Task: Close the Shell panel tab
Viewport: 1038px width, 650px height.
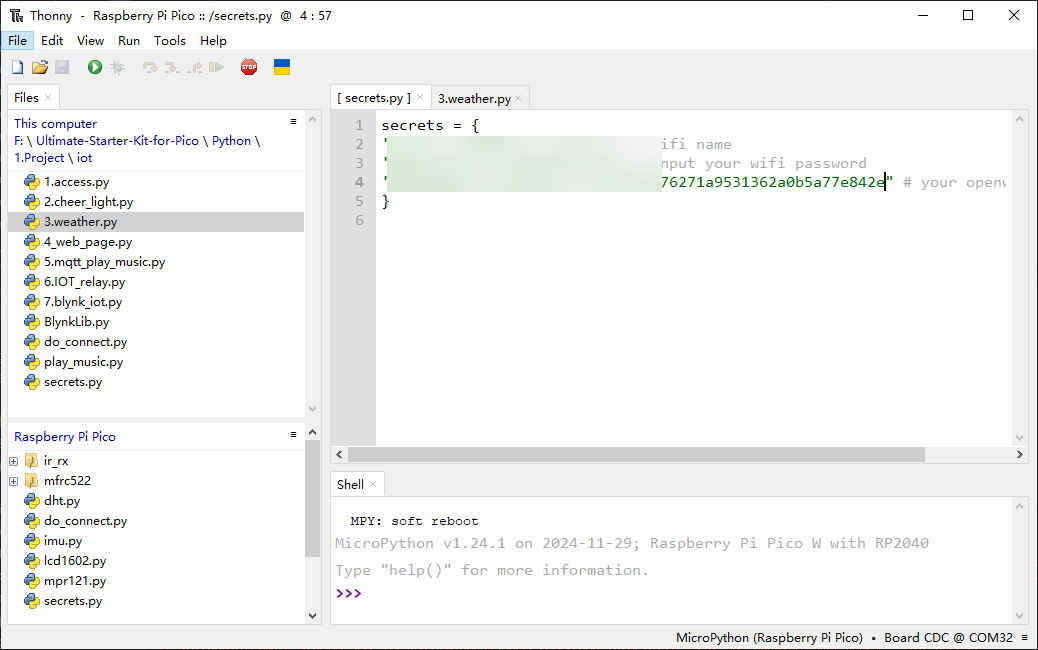Action: (x=373, y=485)
